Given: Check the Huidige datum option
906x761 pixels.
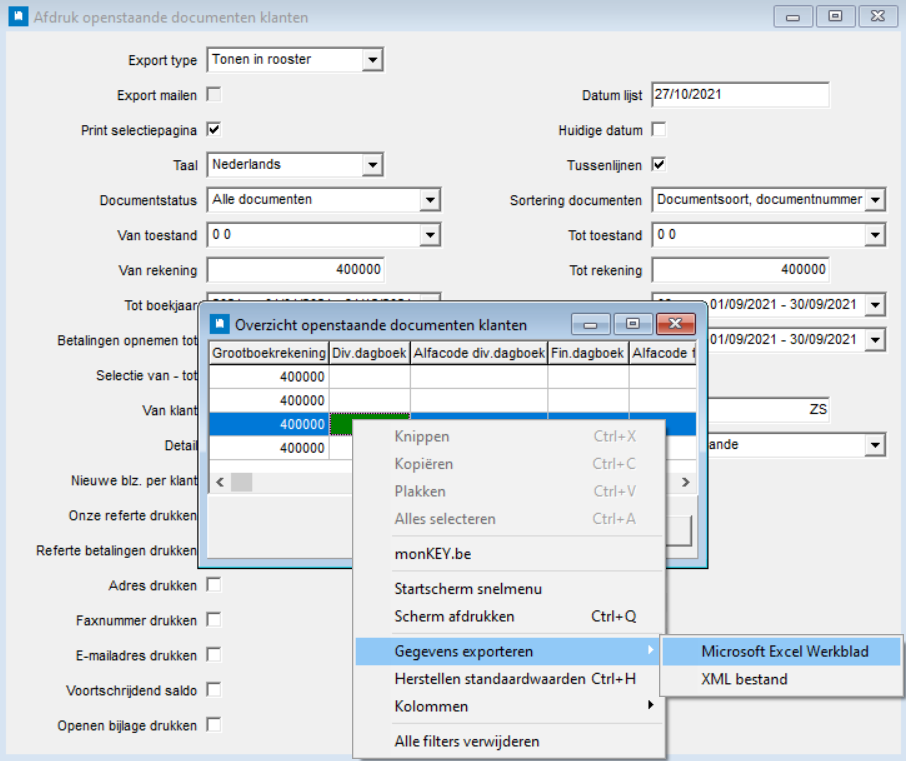Looking at the screenshot, I should click(659, 130).
